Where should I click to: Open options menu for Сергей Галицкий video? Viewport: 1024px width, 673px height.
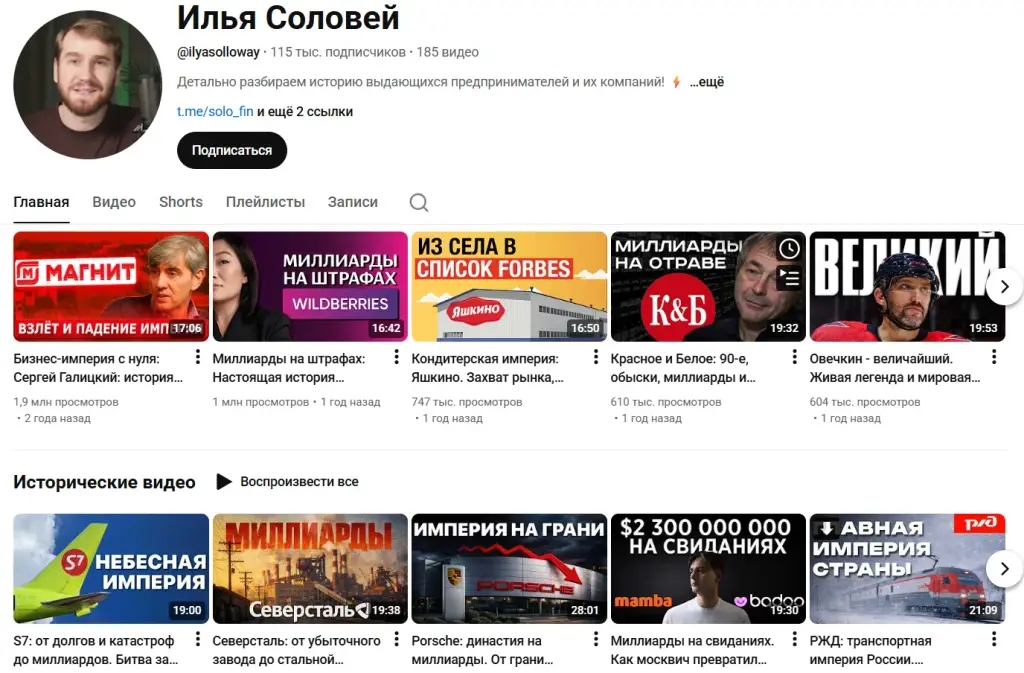pos(197,356)
